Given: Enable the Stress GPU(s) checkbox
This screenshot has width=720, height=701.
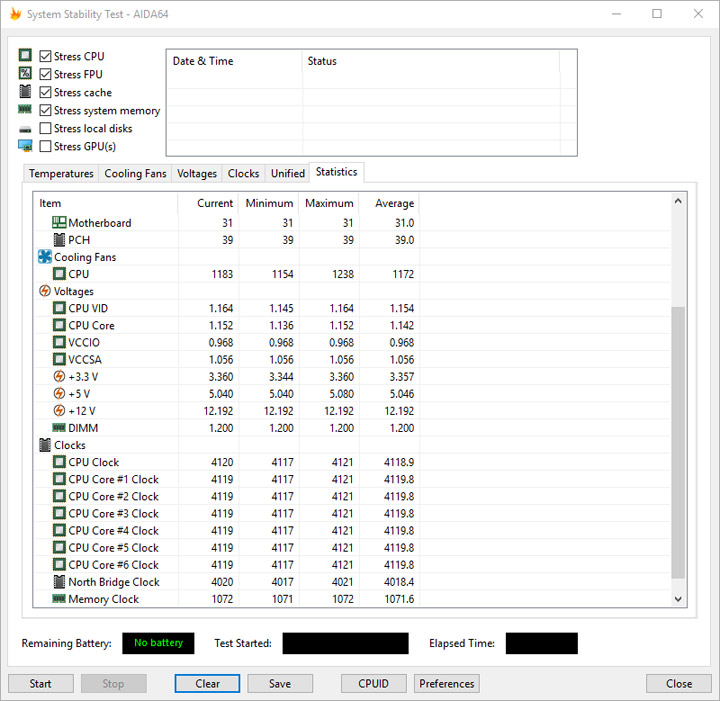Looking at the screenshot, I should coord(45,146).
